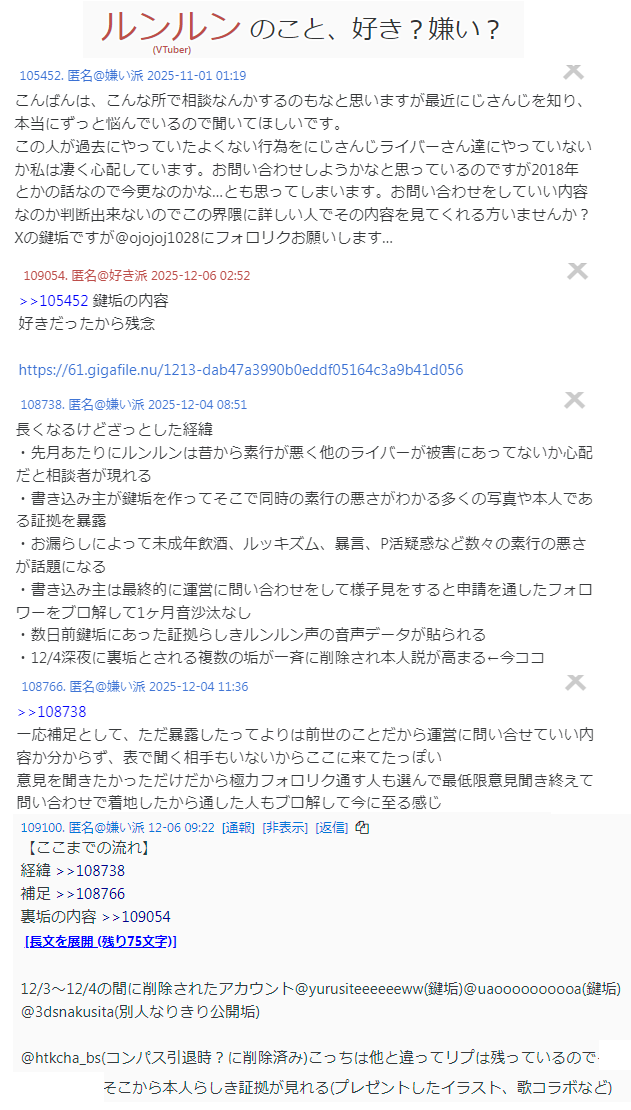Dismiss post 105452 with its X icon
631x1110 pixels.
click(x=573, y=71)
